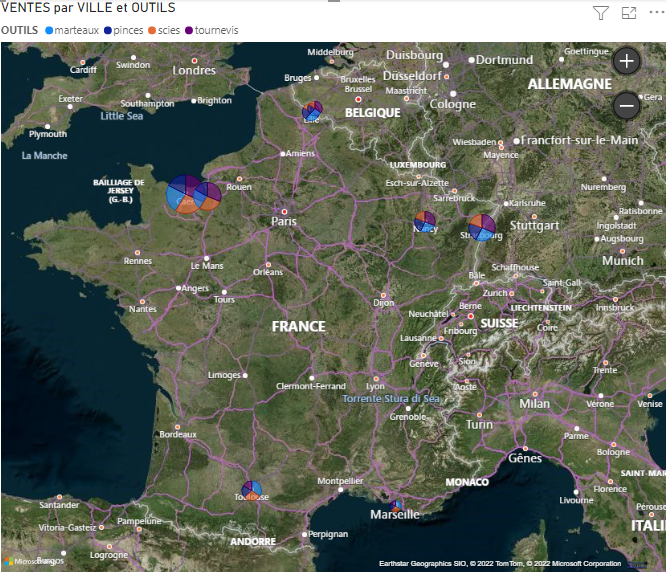Zoom out of the map with minus button
Screen dimensions: 666x572
626,105
